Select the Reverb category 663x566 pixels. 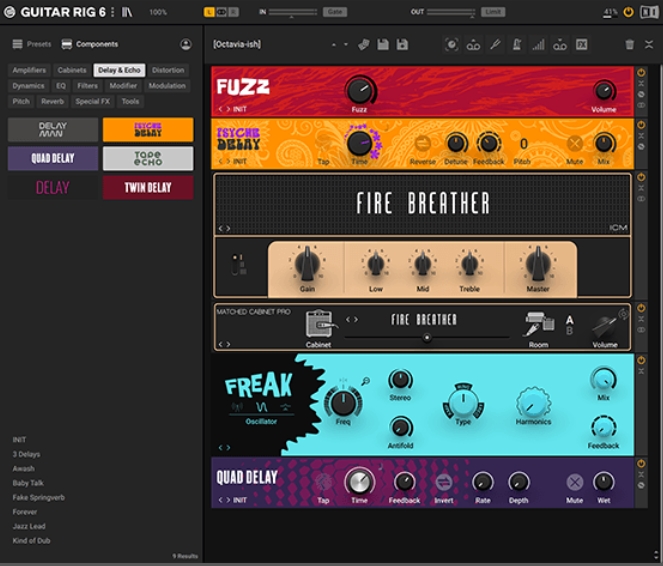pyautogui.click(x=52, y=101)
